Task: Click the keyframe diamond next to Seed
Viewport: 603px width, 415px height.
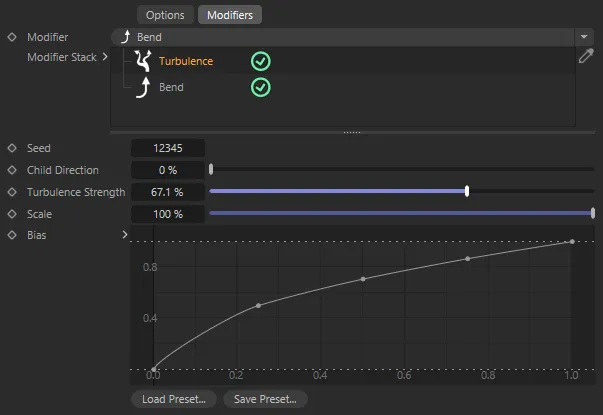Action: 12,148
